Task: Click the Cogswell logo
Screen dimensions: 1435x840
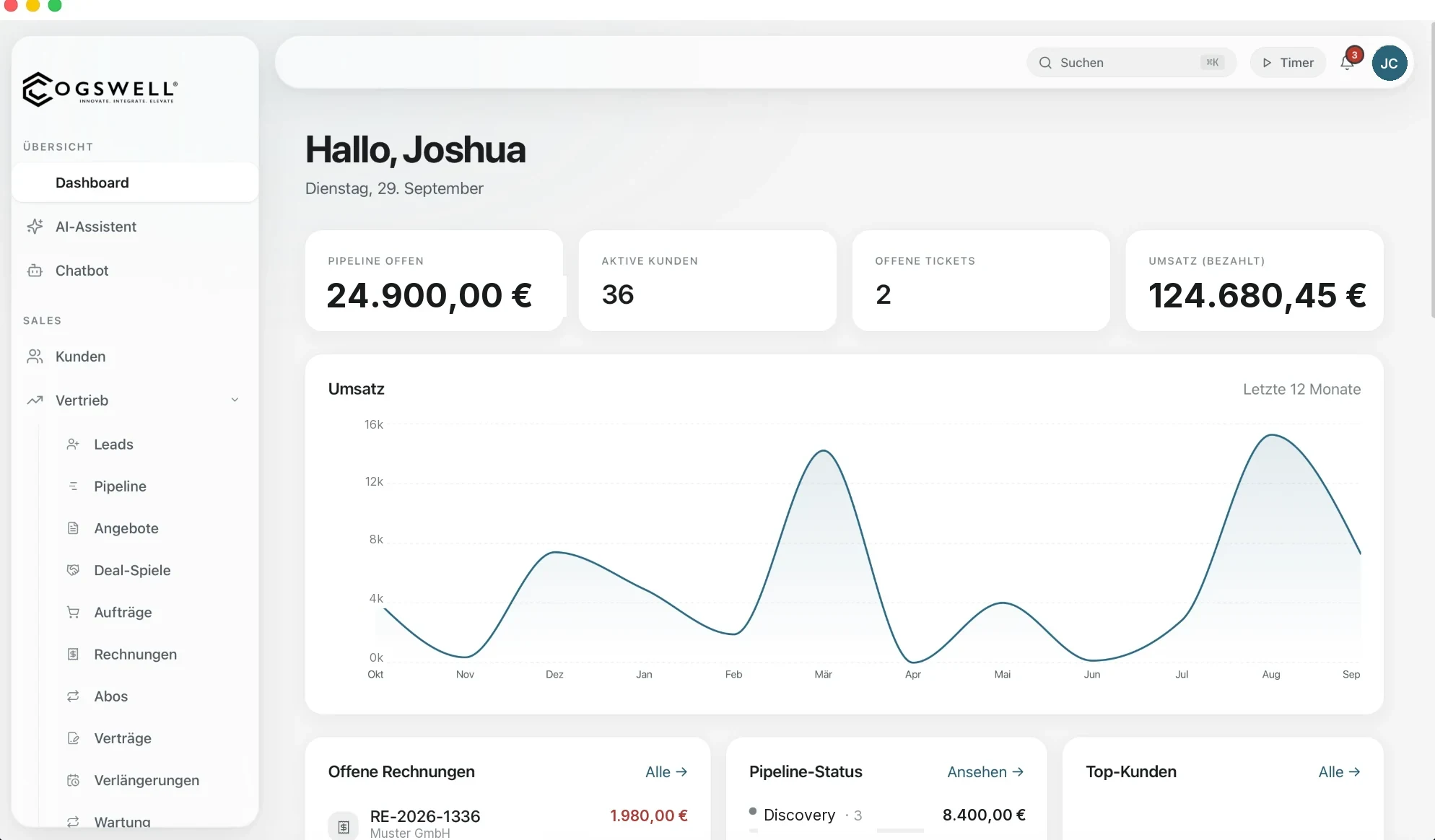Action: click(100, 89)
